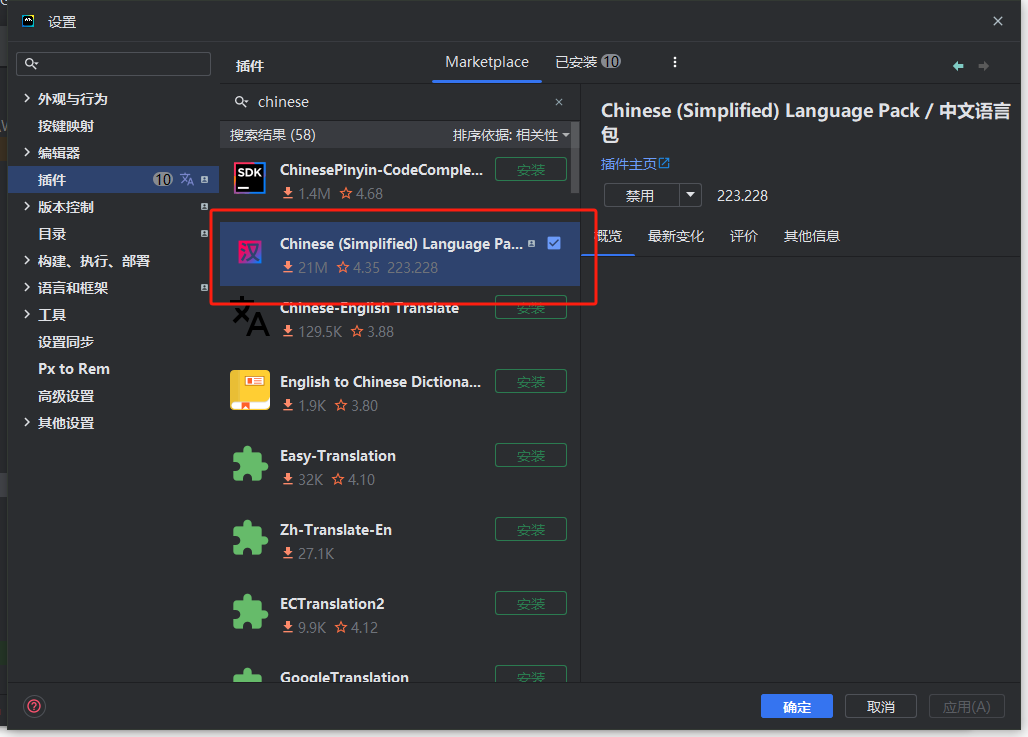Open the 最新变化 tab
This screenshot has height=737, width=1028.
tap(675, 236)
